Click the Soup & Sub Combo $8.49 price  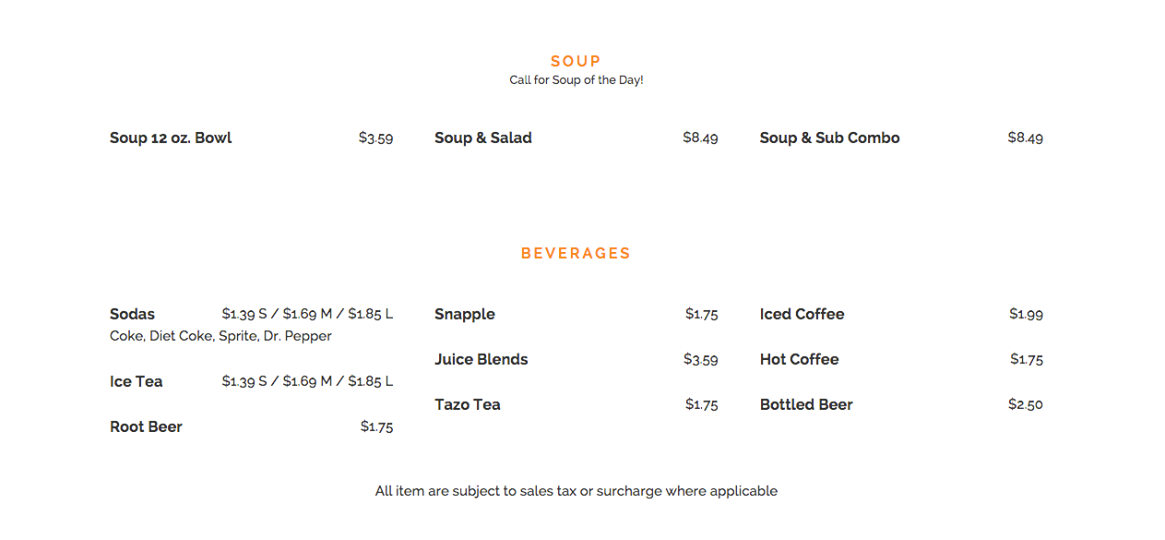[1025, 138]
